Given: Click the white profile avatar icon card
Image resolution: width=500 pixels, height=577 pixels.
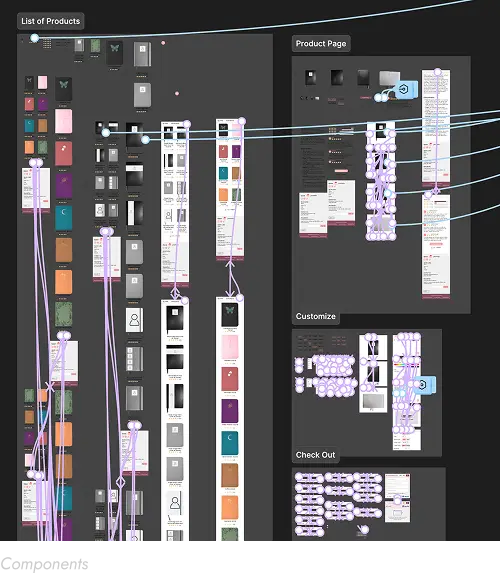Looking at the screenshot, I should coord(135,320).
